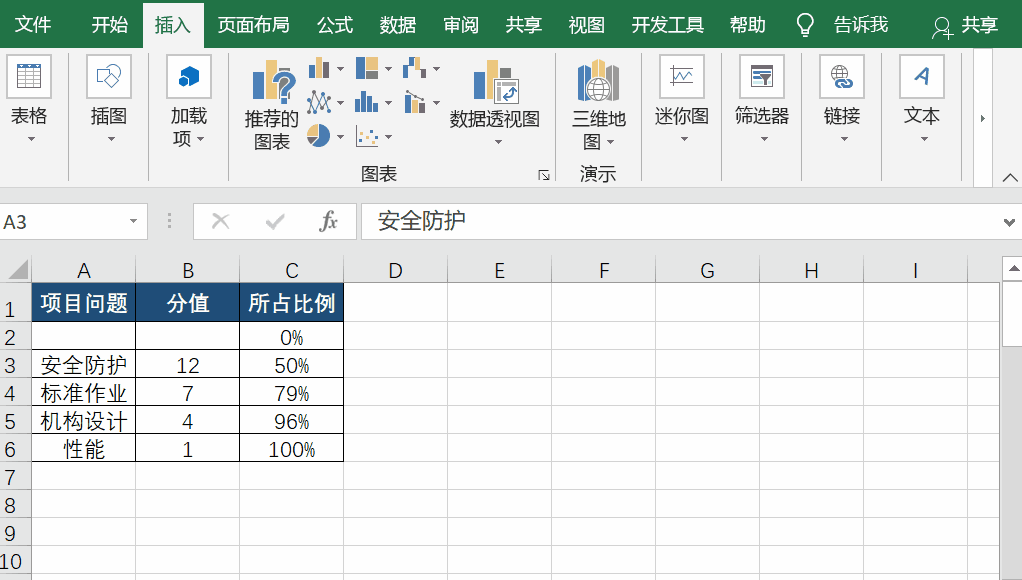
Task: Click the formula bar text 安全防护
Action: [422, 221]
